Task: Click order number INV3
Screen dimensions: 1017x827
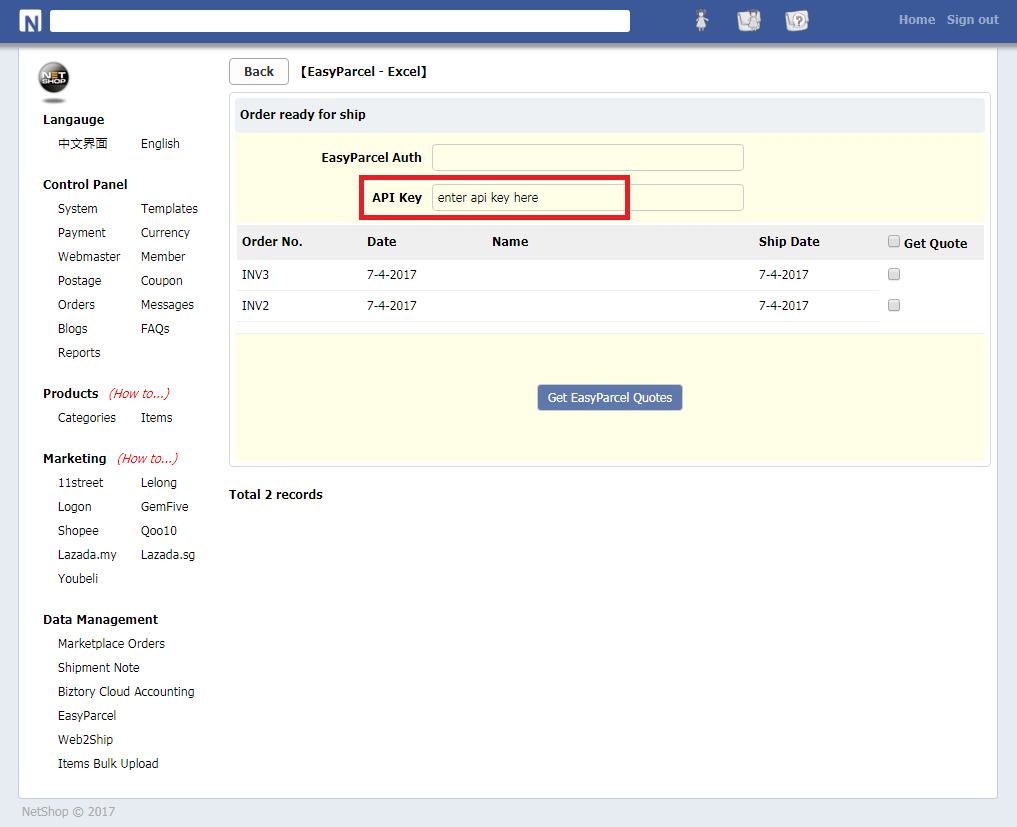Action: coord(255,274)
